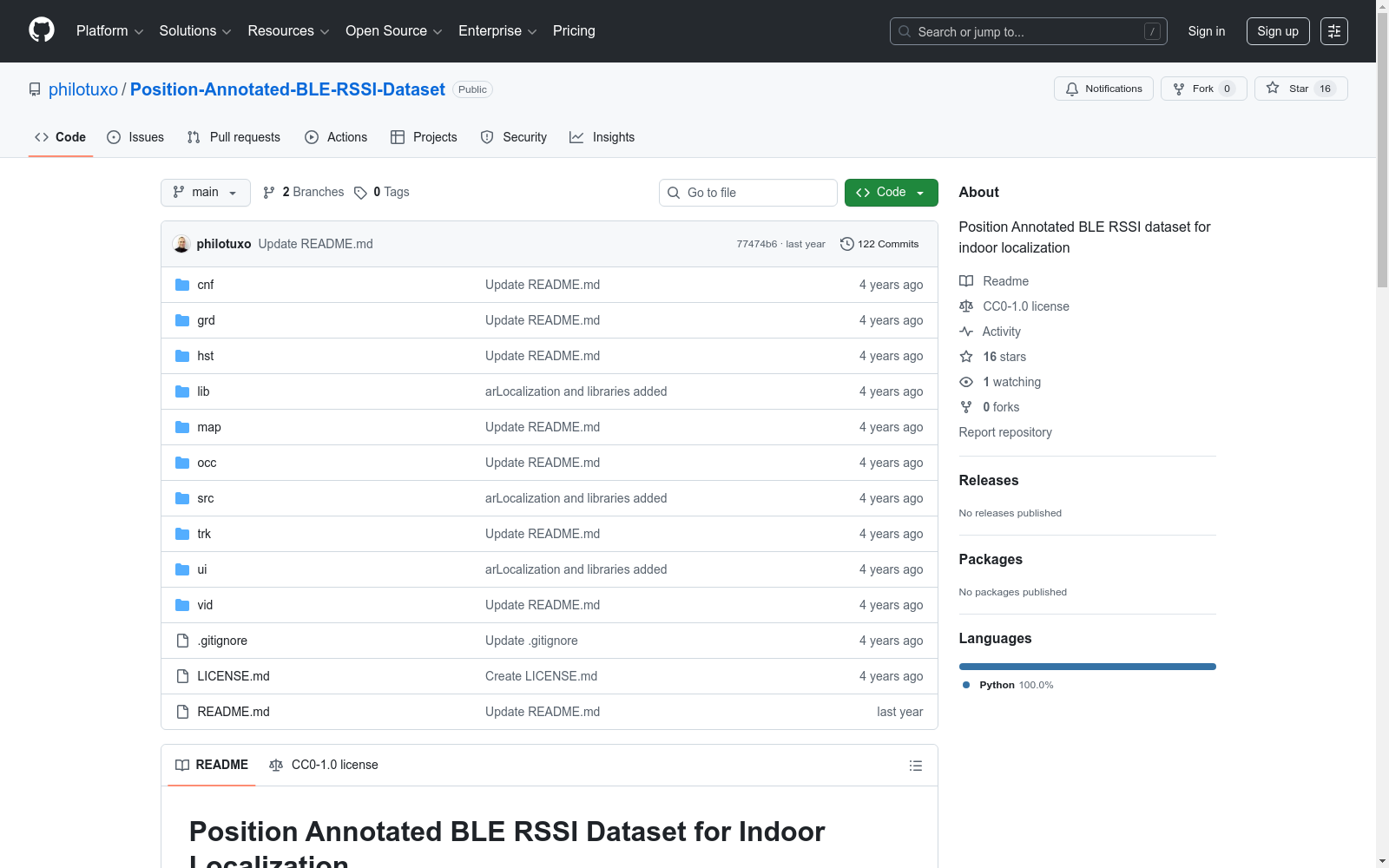This screenshot has width=1389, height=868.
Task: Open the Pricing link
Action: click(574, 31)
